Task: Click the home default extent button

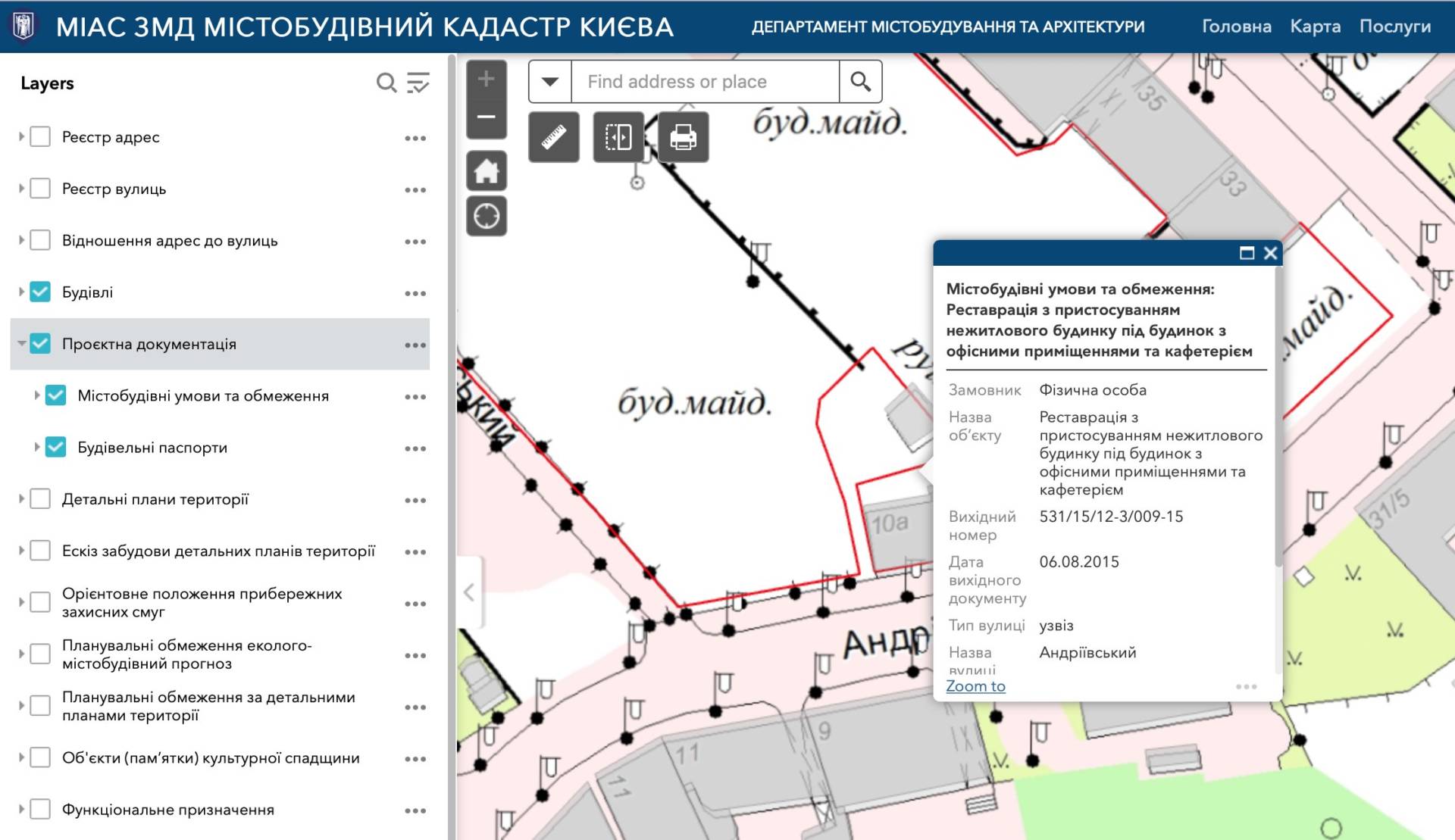Action: click(x=487, y=171)
